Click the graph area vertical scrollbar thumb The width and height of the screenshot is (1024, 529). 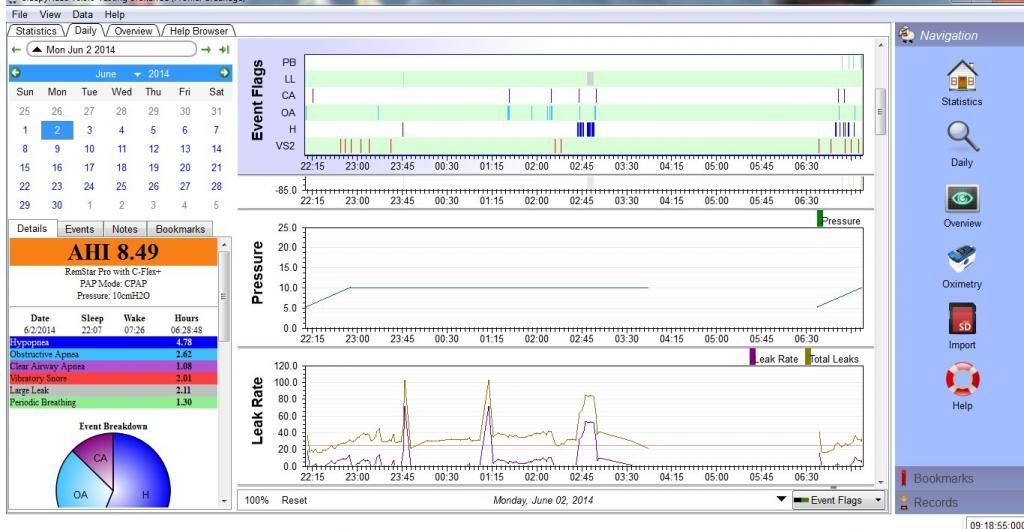click(880, 111)
